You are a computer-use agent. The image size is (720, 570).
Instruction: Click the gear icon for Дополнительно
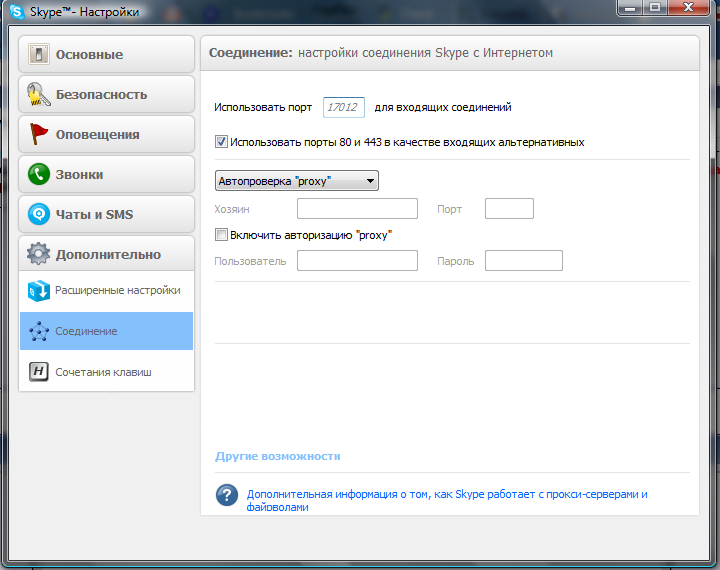coord(39,254)
